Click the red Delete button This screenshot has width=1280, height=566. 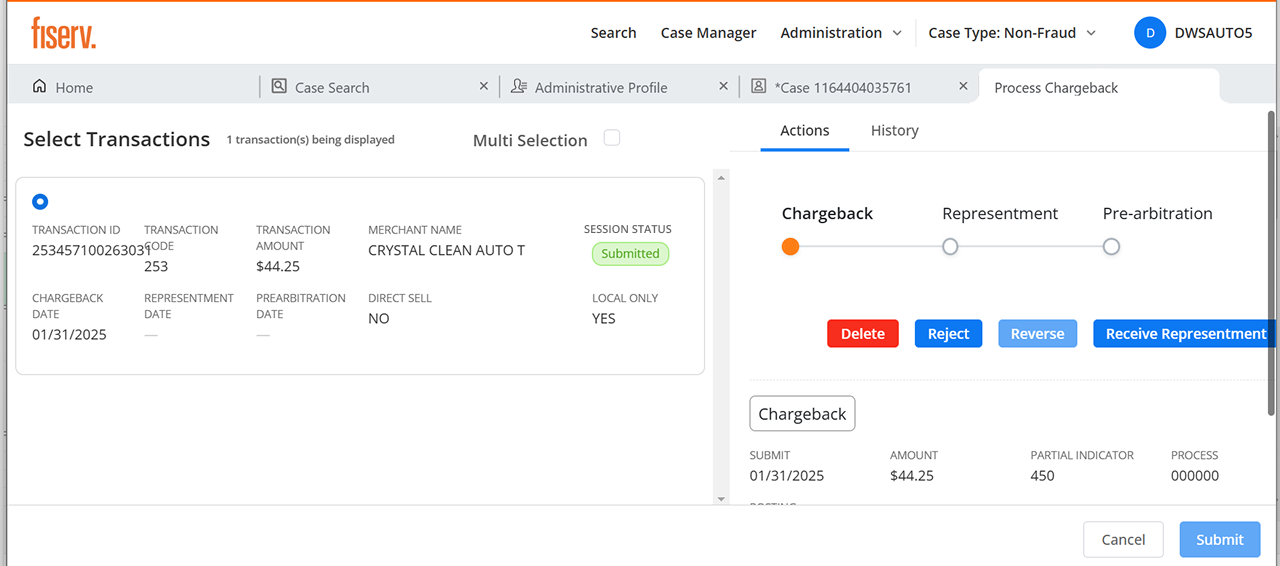[863, 334]
